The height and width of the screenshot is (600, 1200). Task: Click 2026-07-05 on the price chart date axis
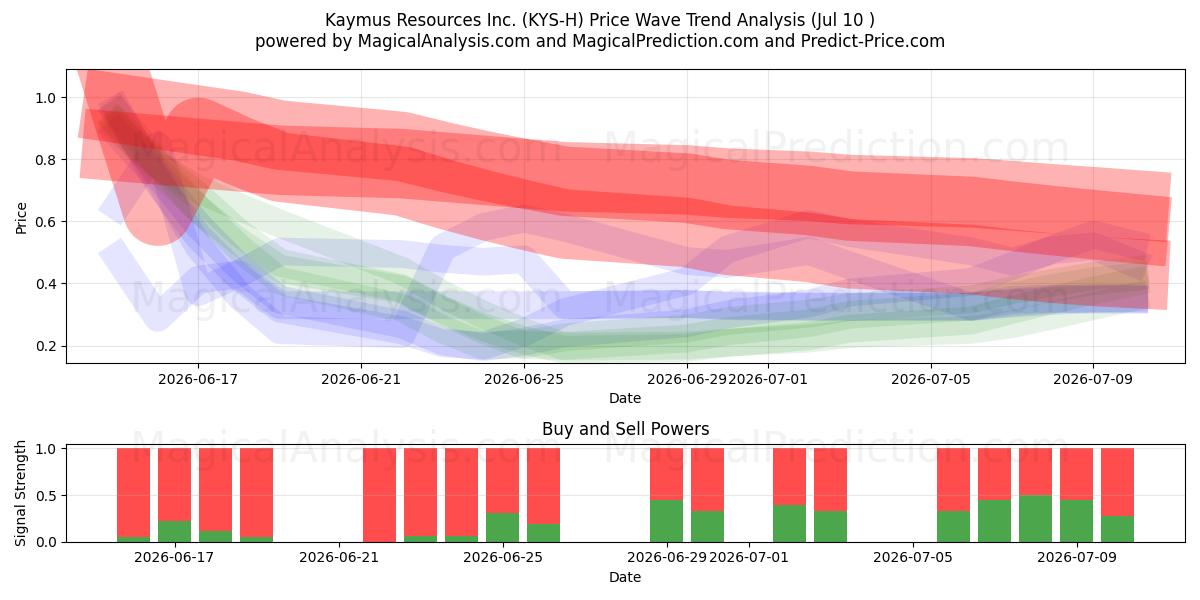pos(931,379)
